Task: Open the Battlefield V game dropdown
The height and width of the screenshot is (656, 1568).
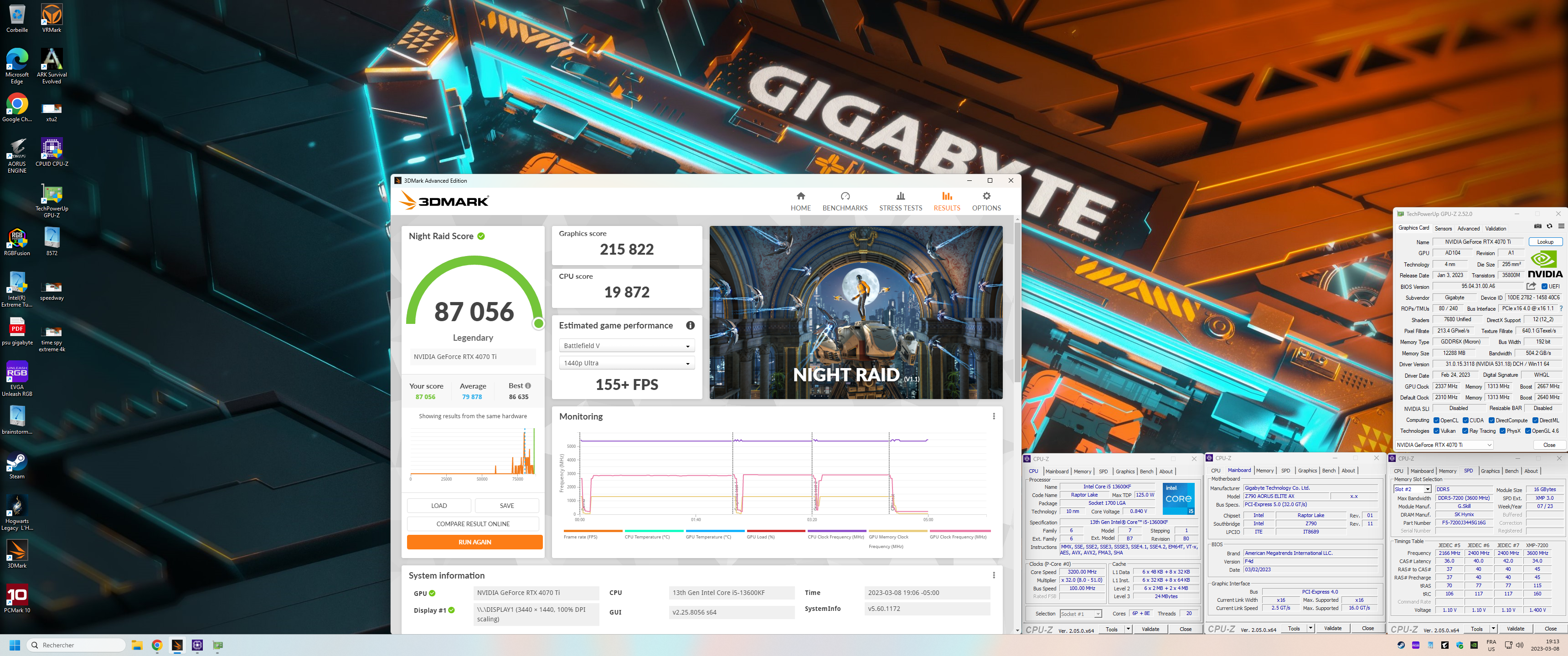Action: pos(626,346)
